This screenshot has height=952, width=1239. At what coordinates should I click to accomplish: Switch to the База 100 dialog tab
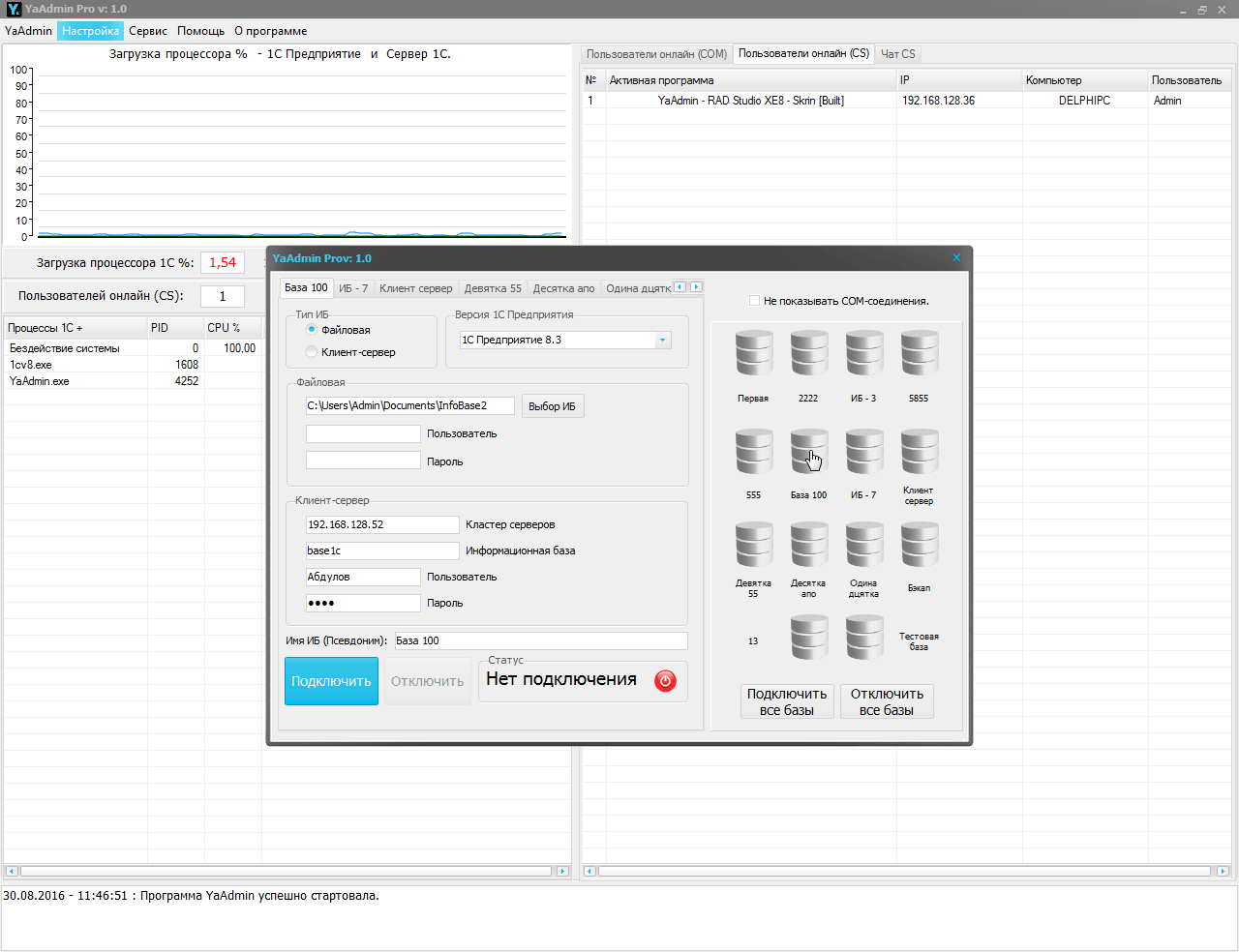pyautogui.click(x=306, y=287)
